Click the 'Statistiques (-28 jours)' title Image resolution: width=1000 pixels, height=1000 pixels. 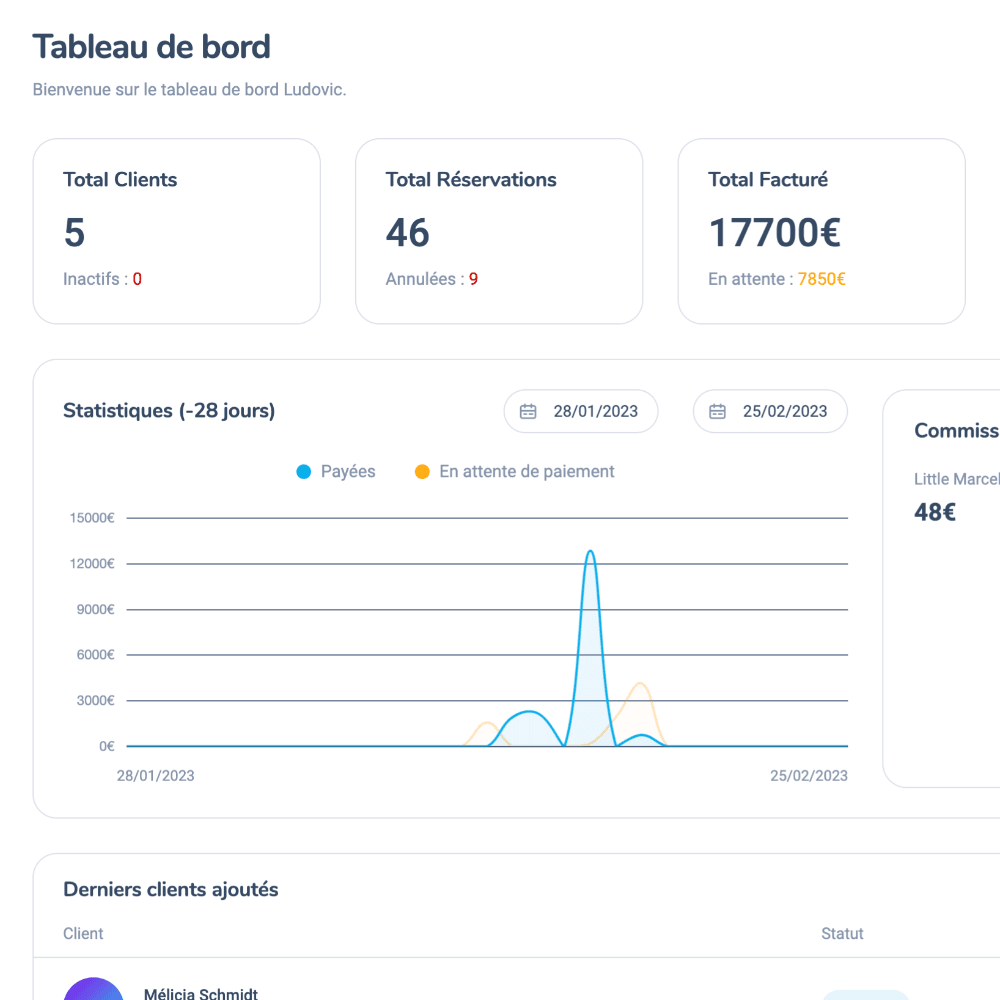pos(169,411)
